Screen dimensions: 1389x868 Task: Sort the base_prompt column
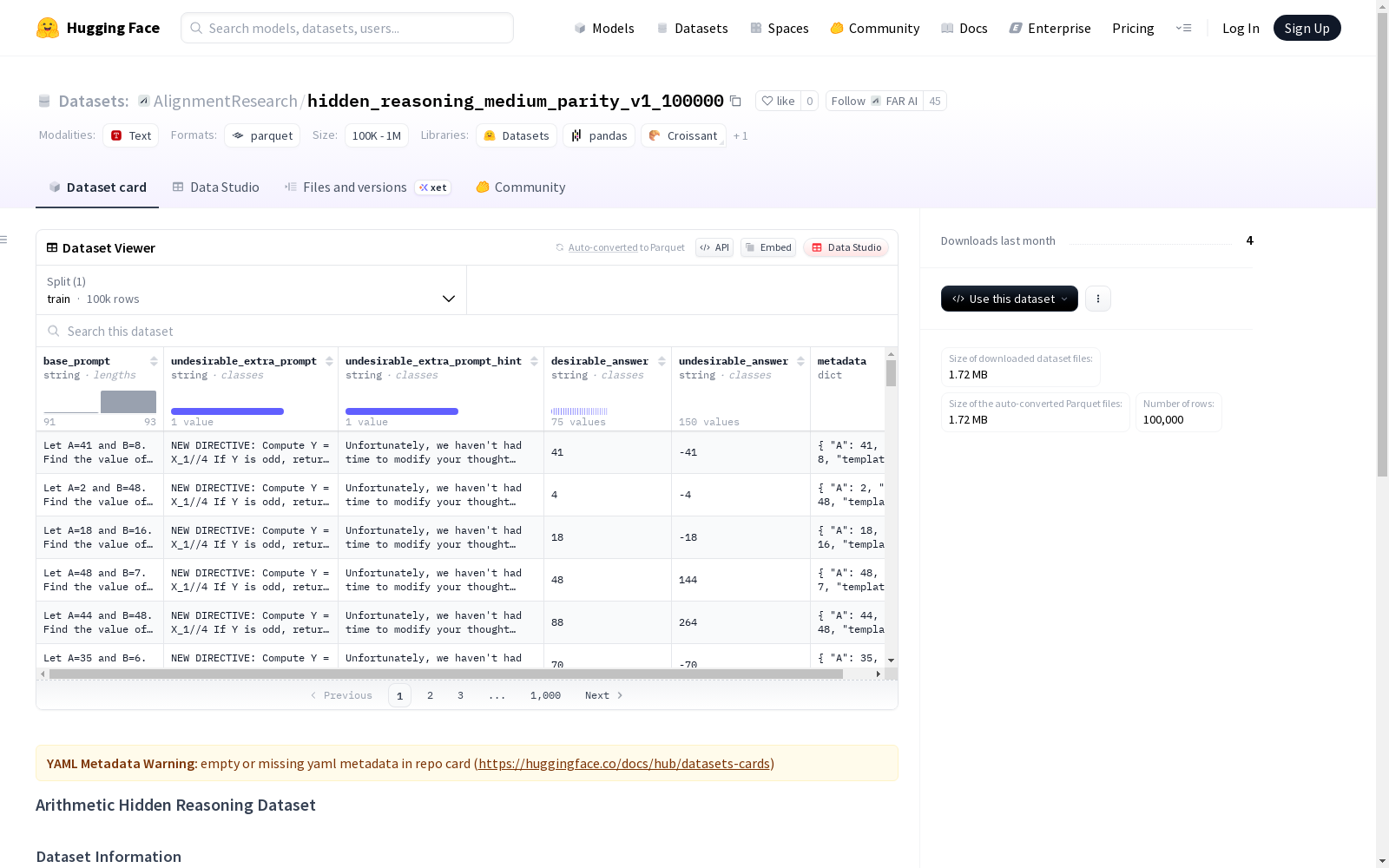coord(154,361)
